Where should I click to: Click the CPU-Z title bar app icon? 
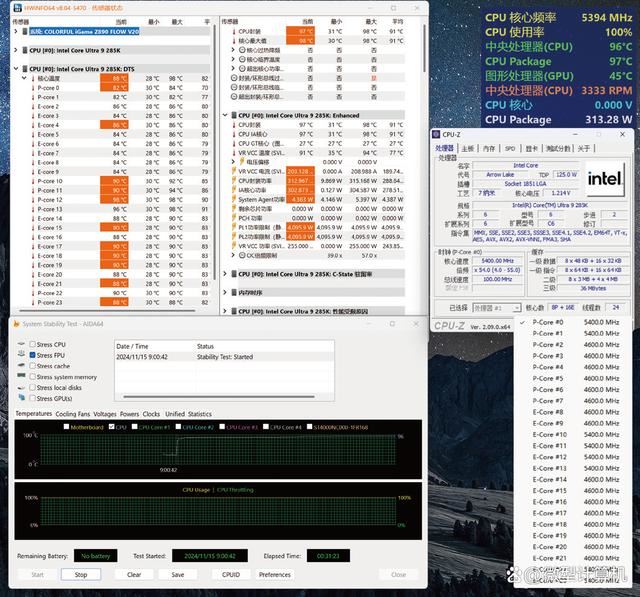tap(438, 134)
